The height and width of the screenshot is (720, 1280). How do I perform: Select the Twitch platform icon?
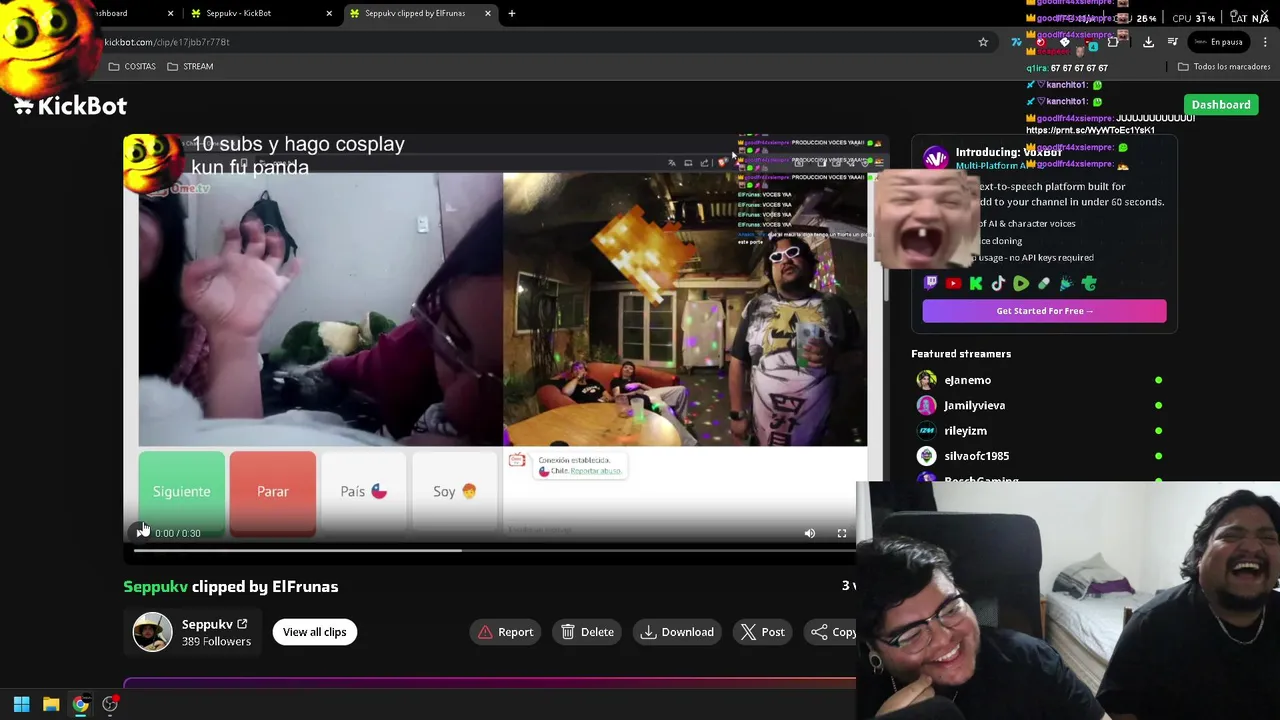tap(931, 284)
